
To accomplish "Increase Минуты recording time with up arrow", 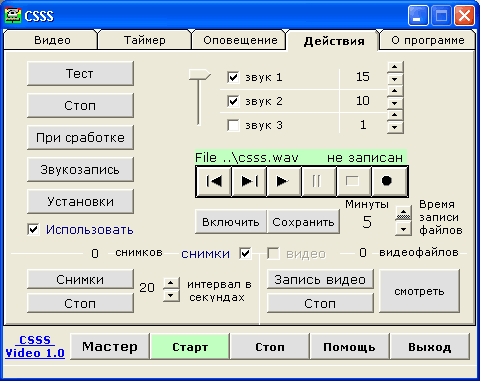I will pos(403,213).
